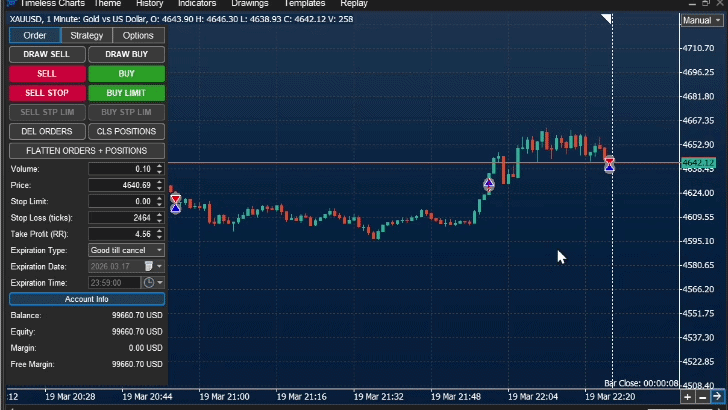Select the trade marker at current bar
The width and height of the screenshot is (728, 410).
(610, 164)
